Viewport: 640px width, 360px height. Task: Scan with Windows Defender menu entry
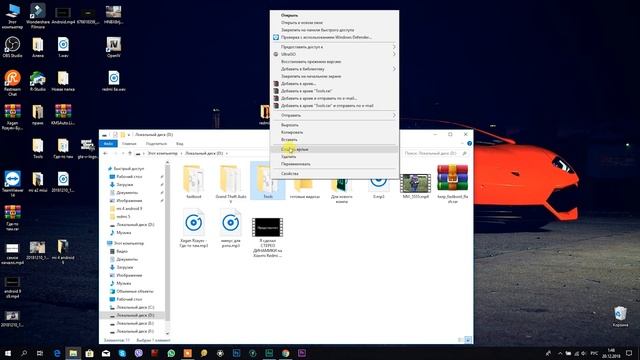[x=335, y=37]
